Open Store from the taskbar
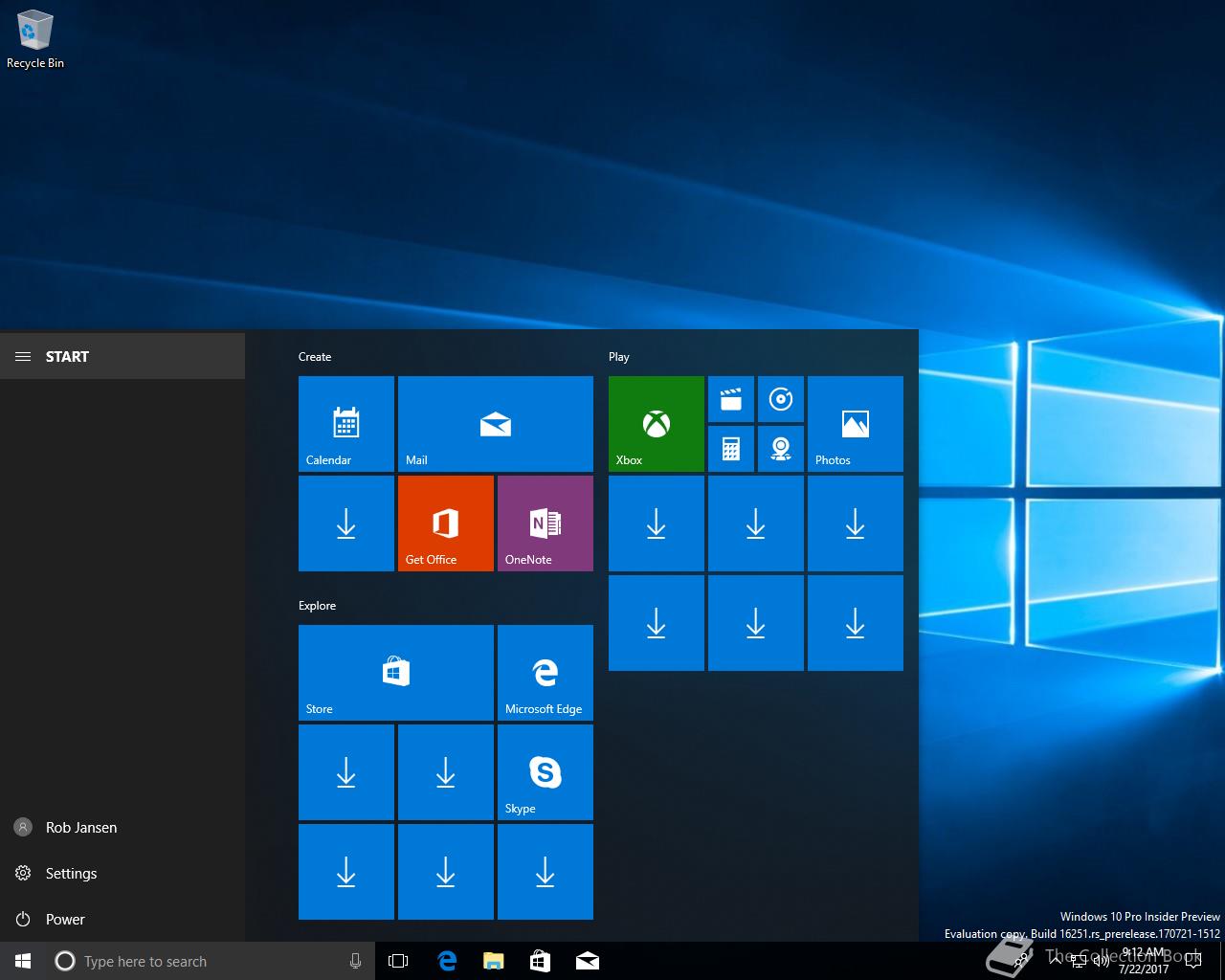This screenshot has width=1225, height=980. click(541, 961)
